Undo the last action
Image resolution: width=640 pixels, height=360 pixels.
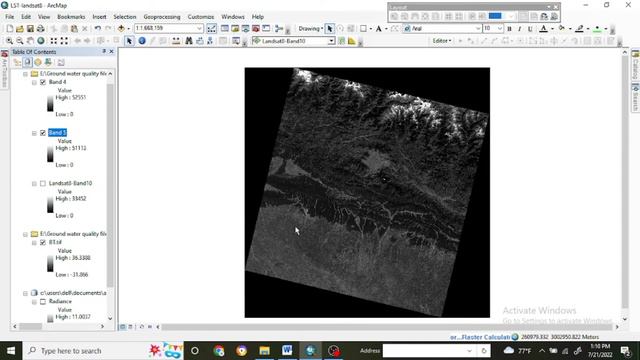[98, 29]
